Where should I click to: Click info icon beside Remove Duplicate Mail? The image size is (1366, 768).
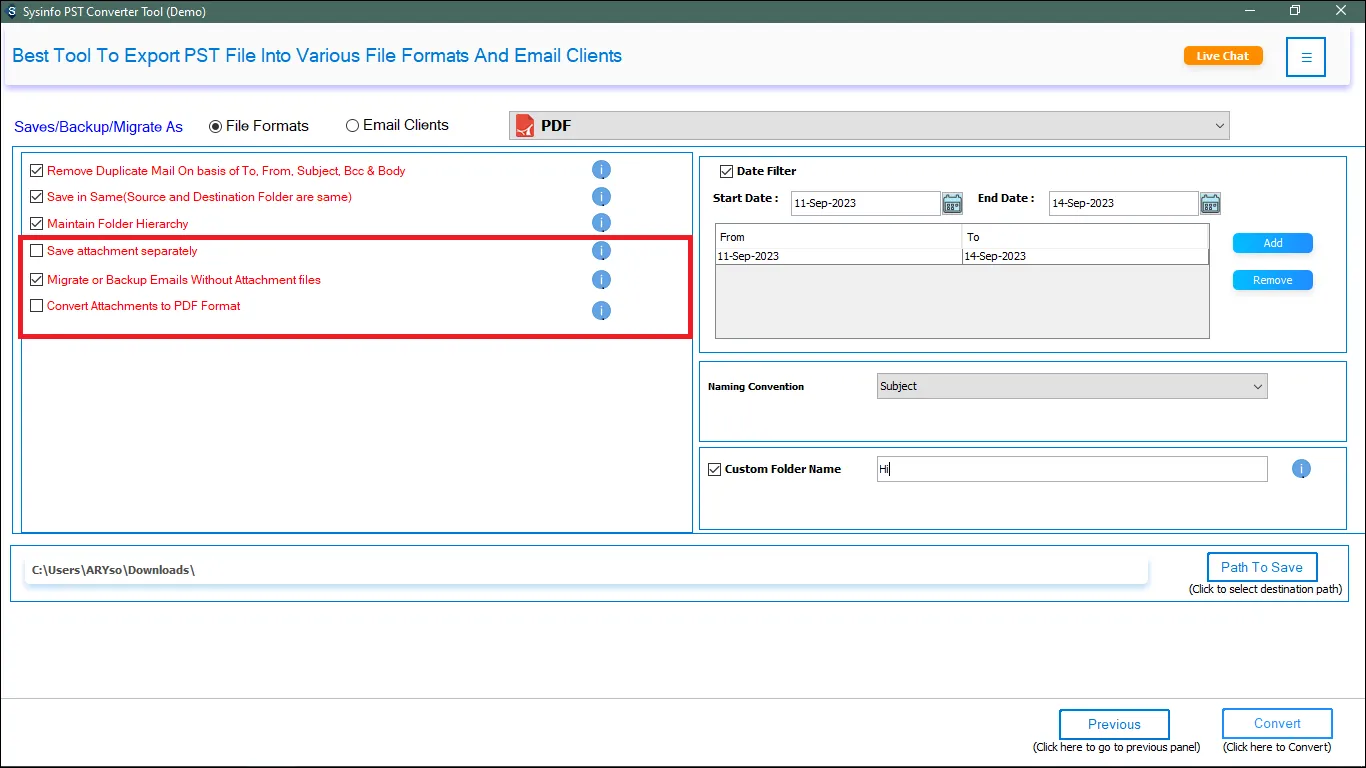[x=601, y=170]
